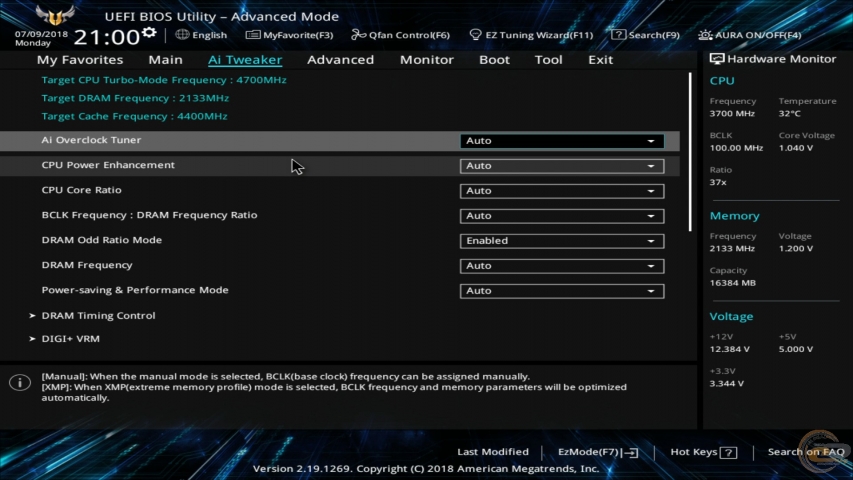Screen dimensions: 853x480
Task: Toggle AURA ON/OFF(F4)
Action: (750, 35)
